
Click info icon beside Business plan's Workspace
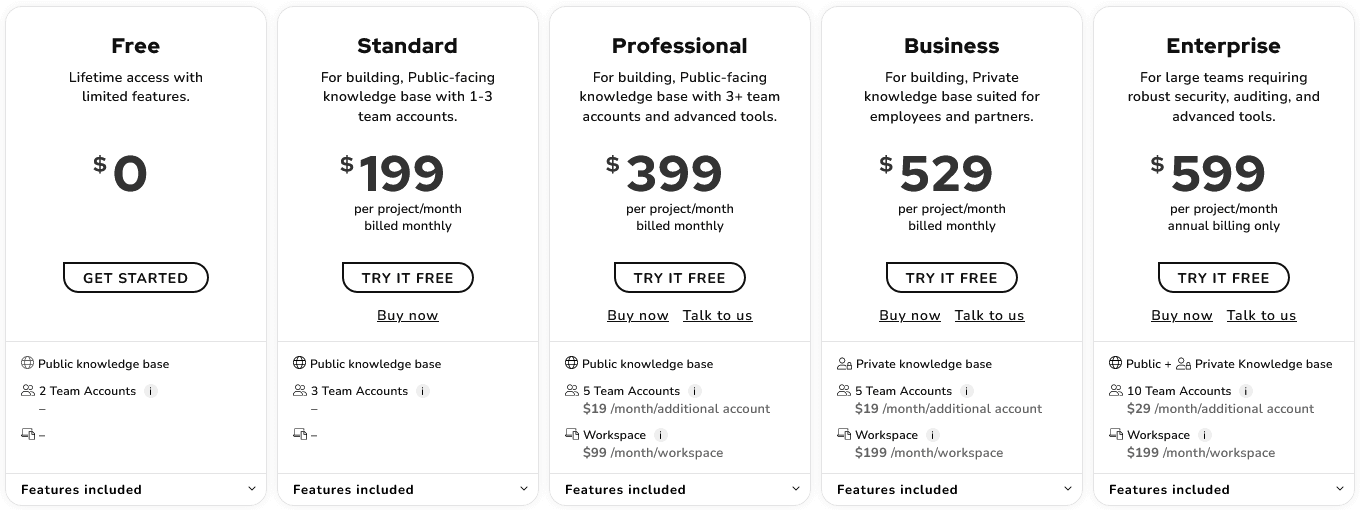(x=933, y=435)
